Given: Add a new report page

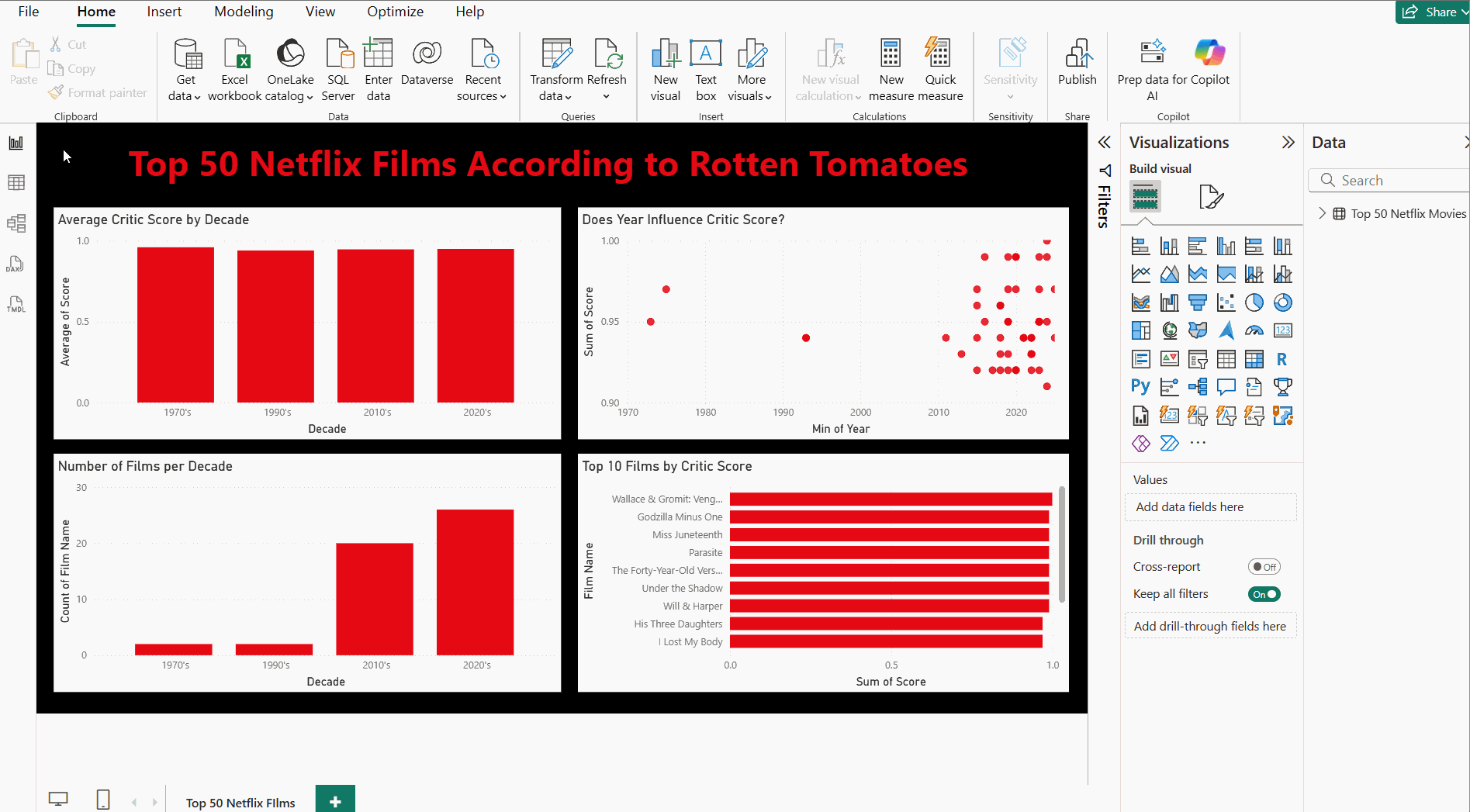Looking at the screenshot, I should click(335, 801).
